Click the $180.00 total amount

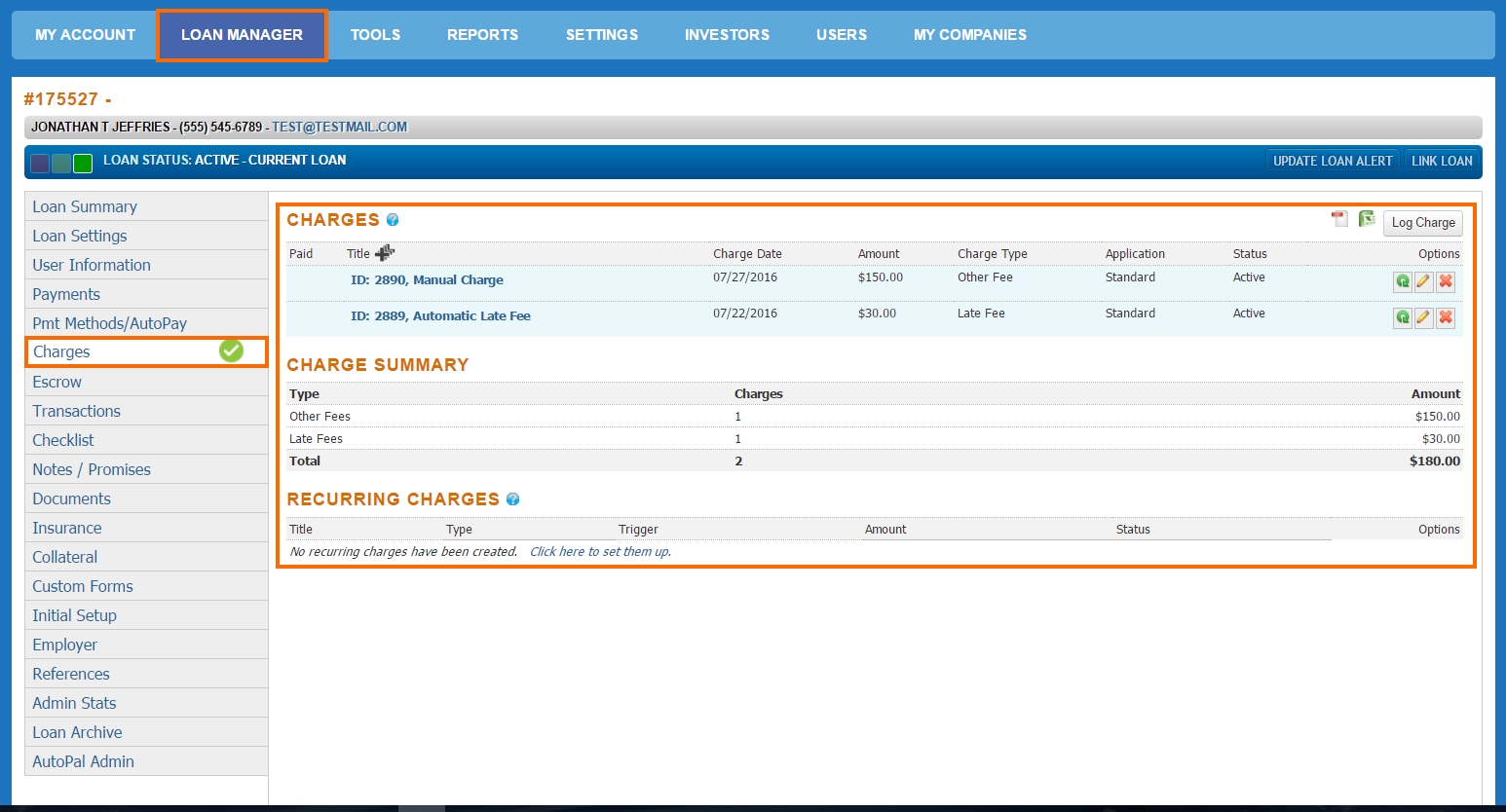click(x=1435, y=461)
